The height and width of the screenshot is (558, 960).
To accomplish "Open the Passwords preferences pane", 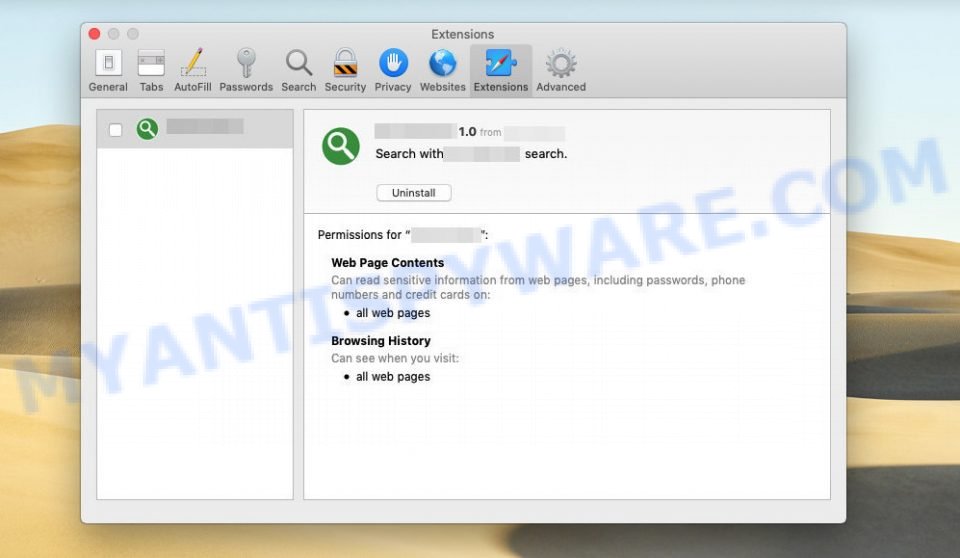I will (x=246, y=70).
